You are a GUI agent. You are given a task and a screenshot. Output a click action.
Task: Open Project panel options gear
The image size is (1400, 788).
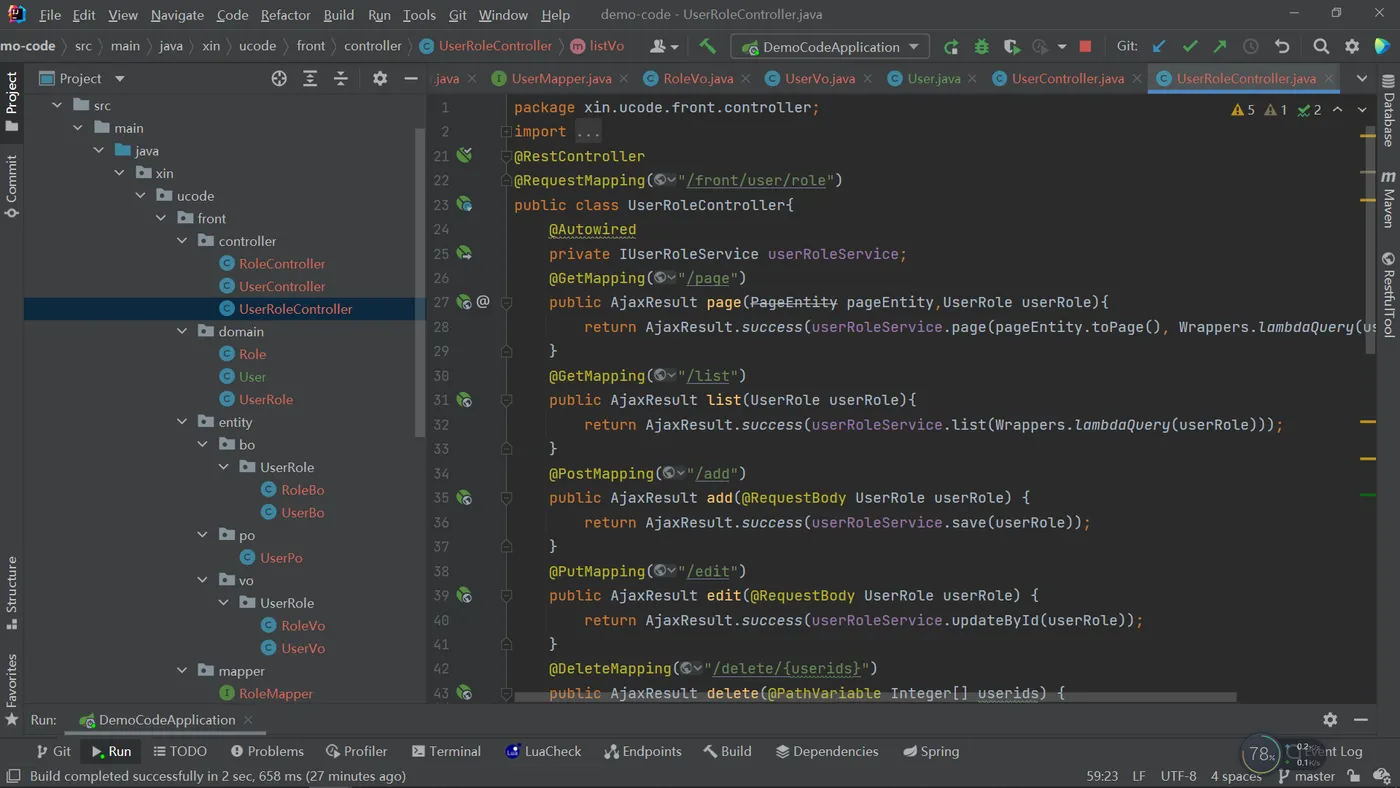(x=380, y=78)
